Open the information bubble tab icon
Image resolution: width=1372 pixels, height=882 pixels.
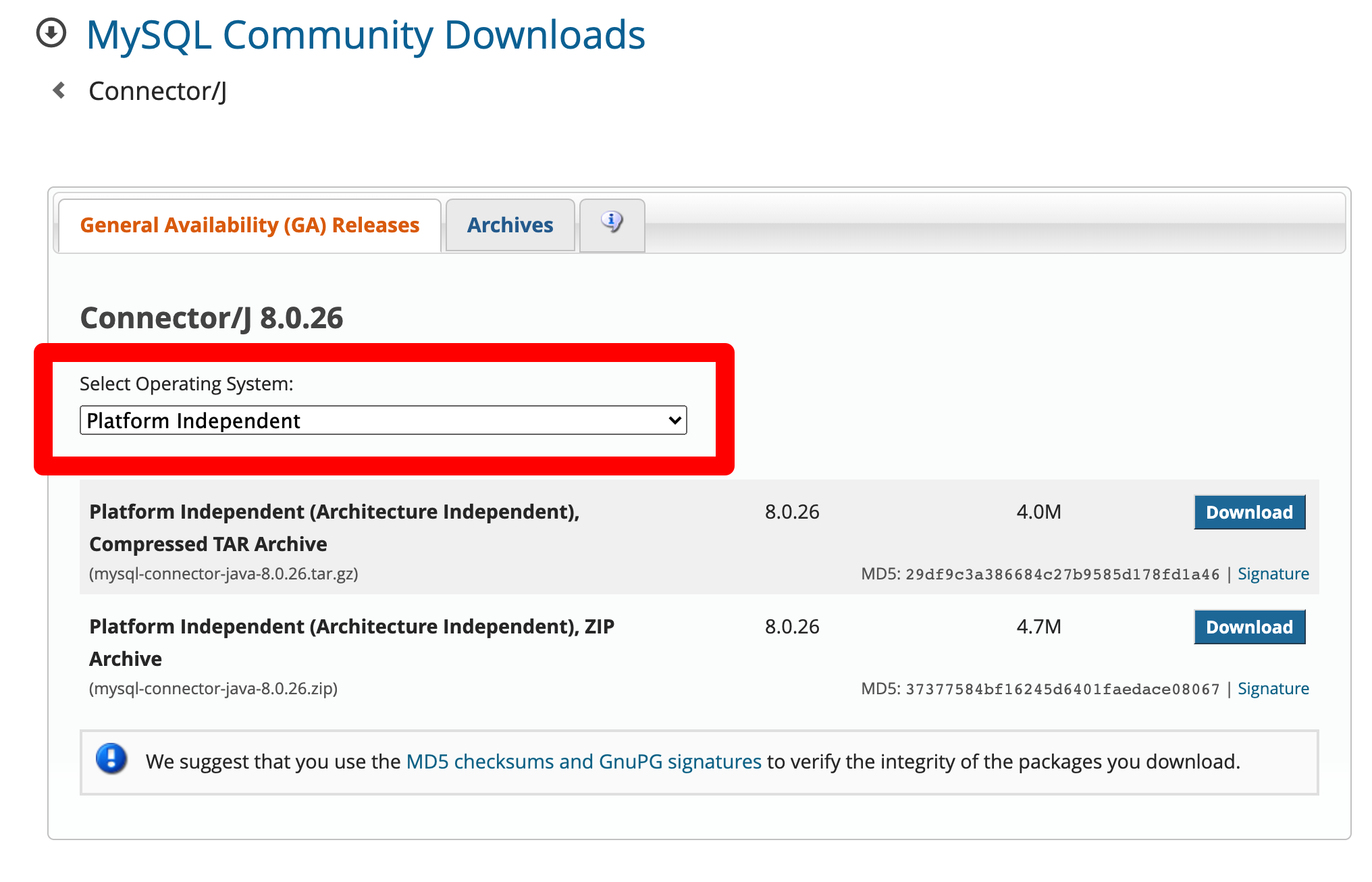coord(612,223)
